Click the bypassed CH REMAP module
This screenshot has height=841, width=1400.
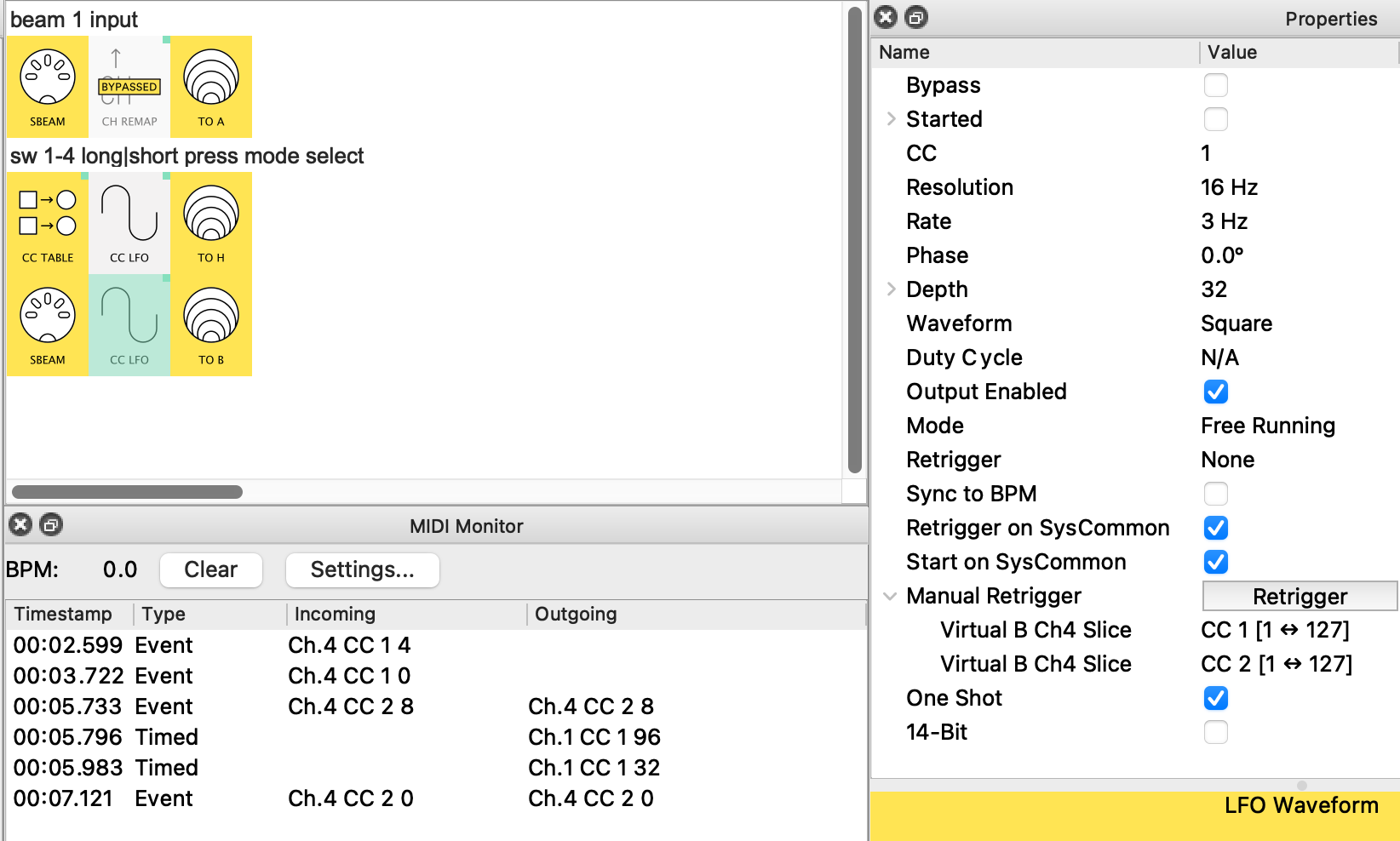coord(129,87)
